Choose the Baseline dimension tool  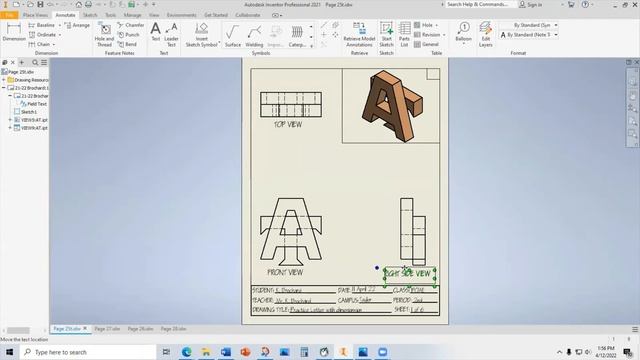[41, 25]
